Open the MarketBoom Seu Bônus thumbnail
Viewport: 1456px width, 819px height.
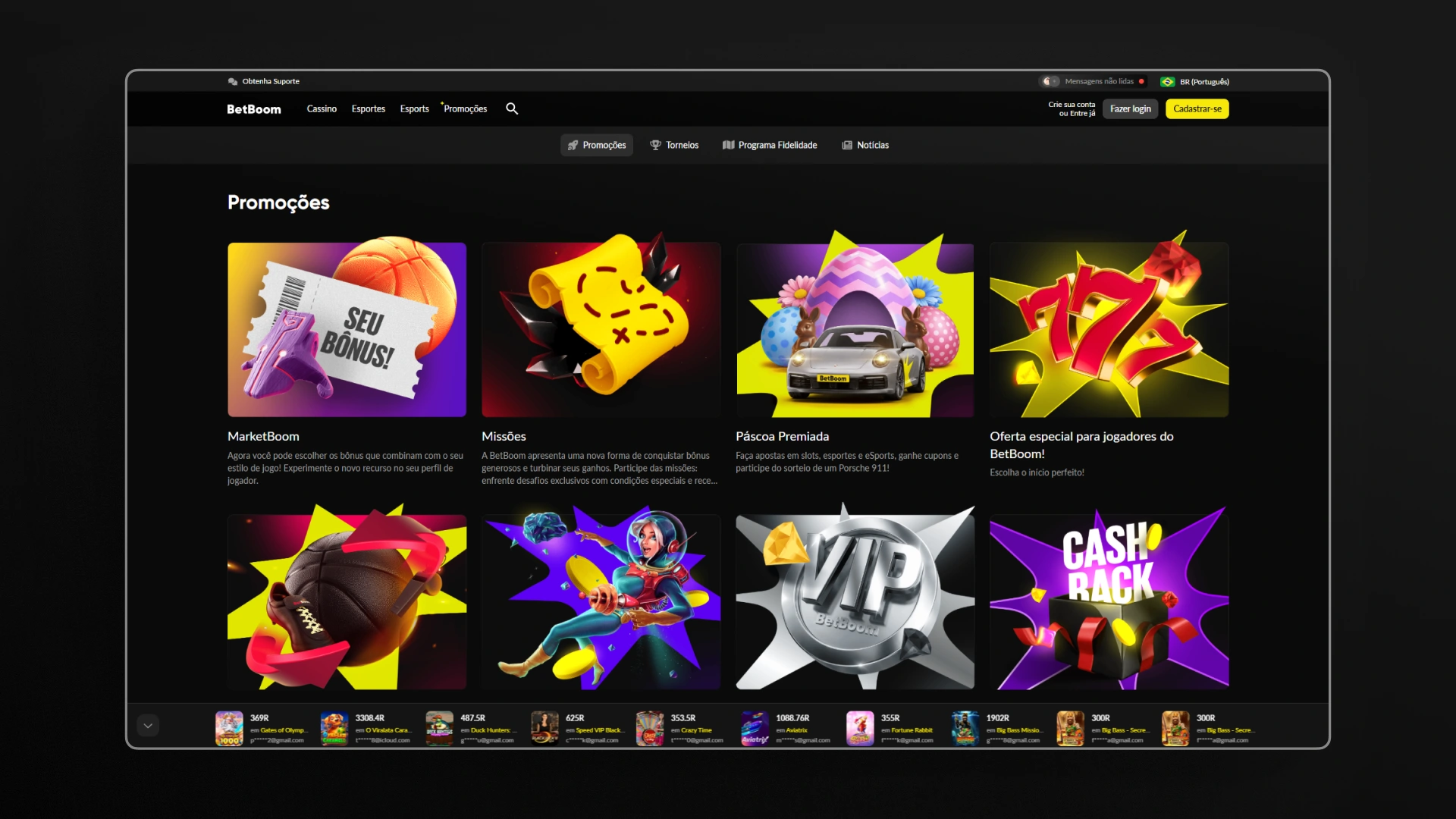click(x=347, y=329)
